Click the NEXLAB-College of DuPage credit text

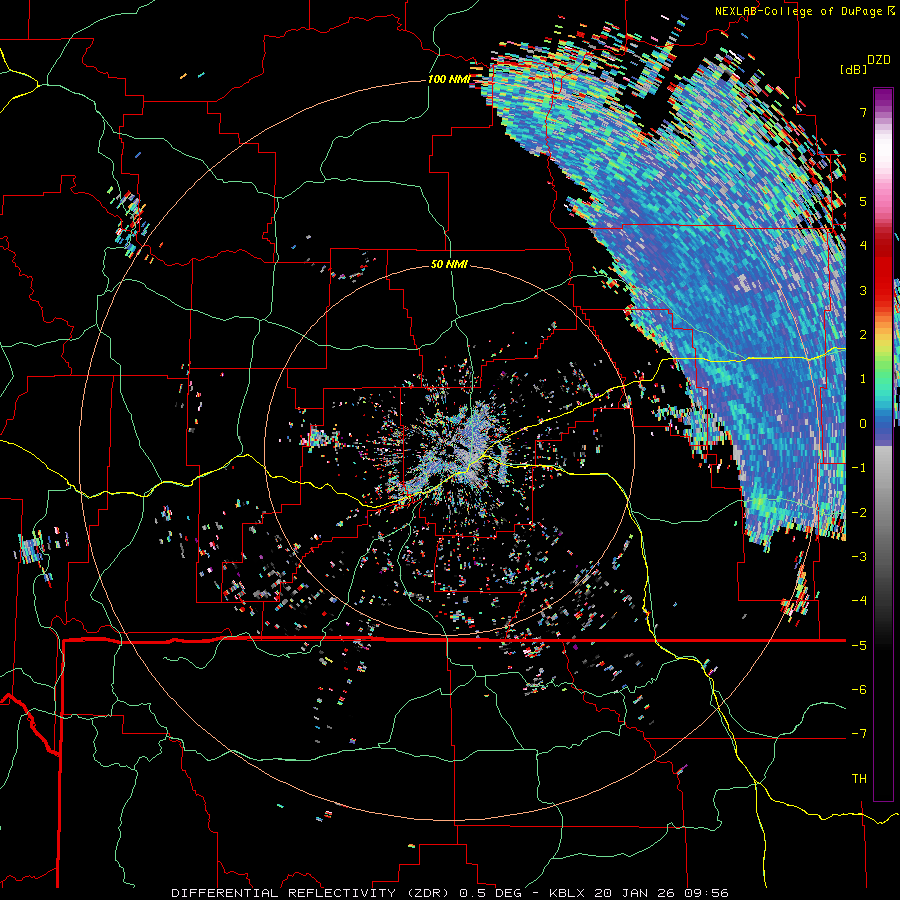point(798,11)
